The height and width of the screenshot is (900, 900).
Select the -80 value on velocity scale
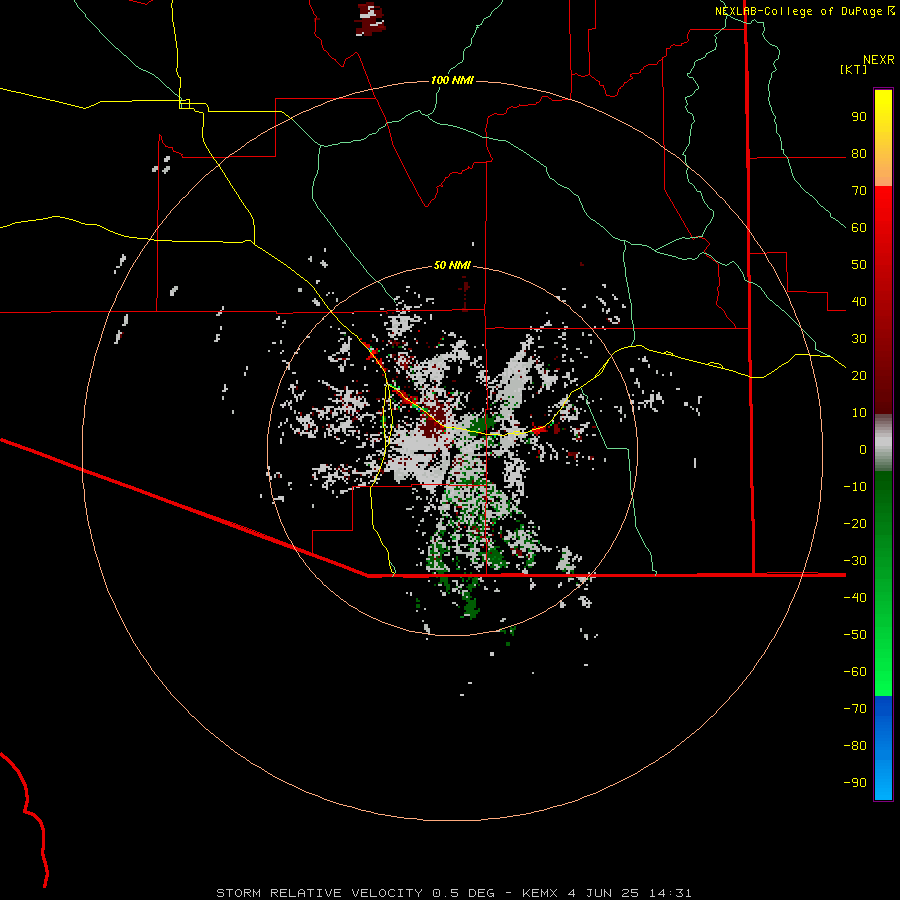coord(855,746)
